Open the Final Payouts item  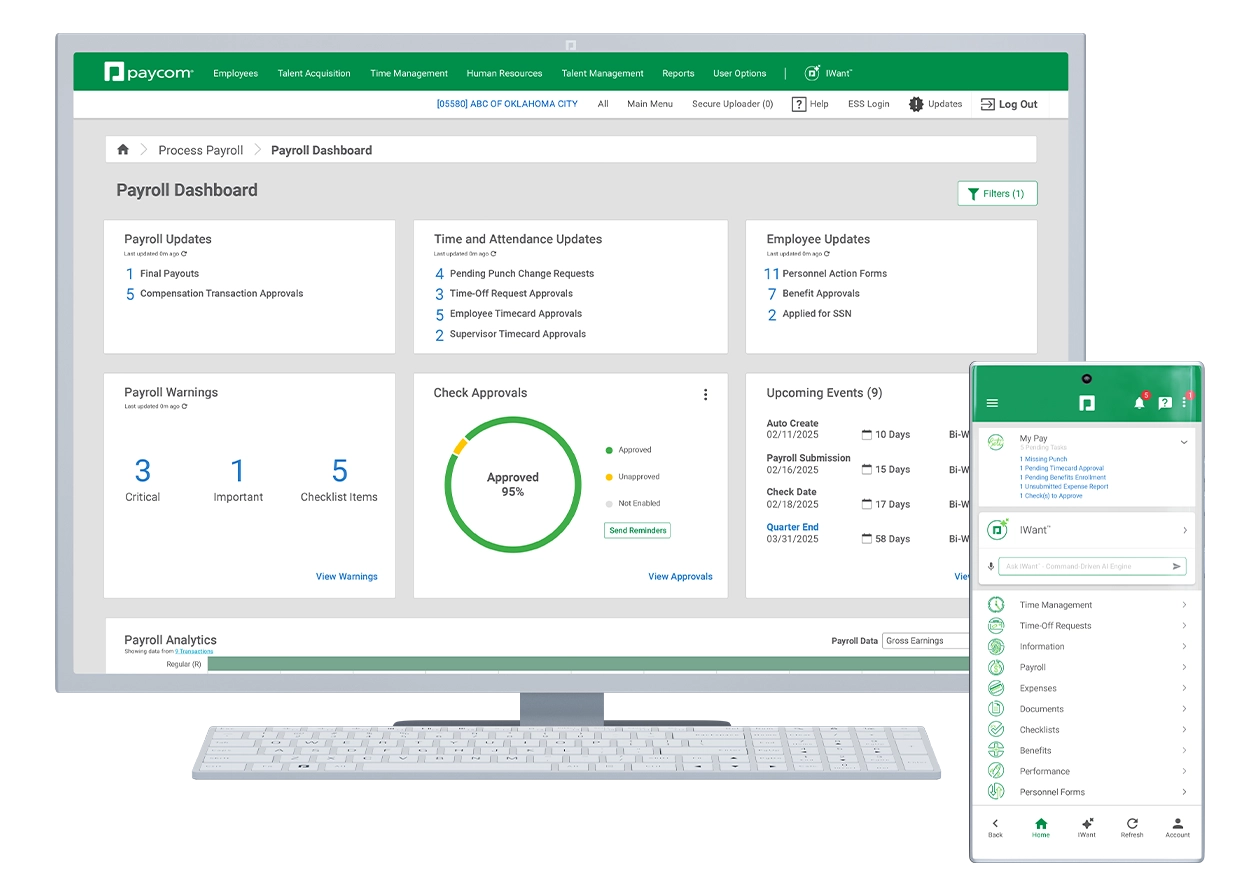pos(162,274)
